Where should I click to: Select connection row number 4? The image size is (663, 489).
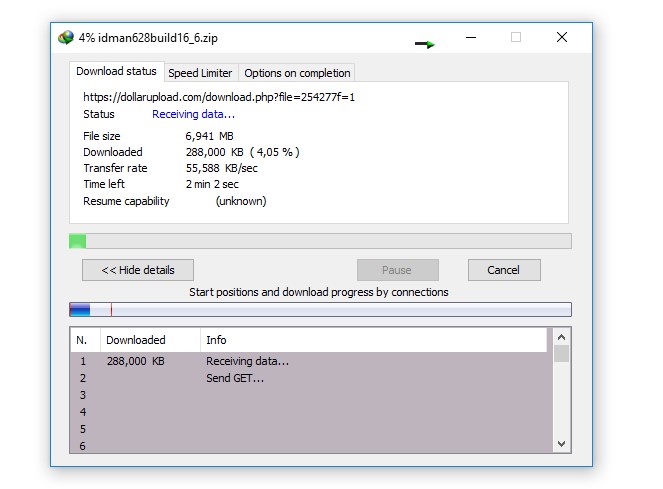311,412
